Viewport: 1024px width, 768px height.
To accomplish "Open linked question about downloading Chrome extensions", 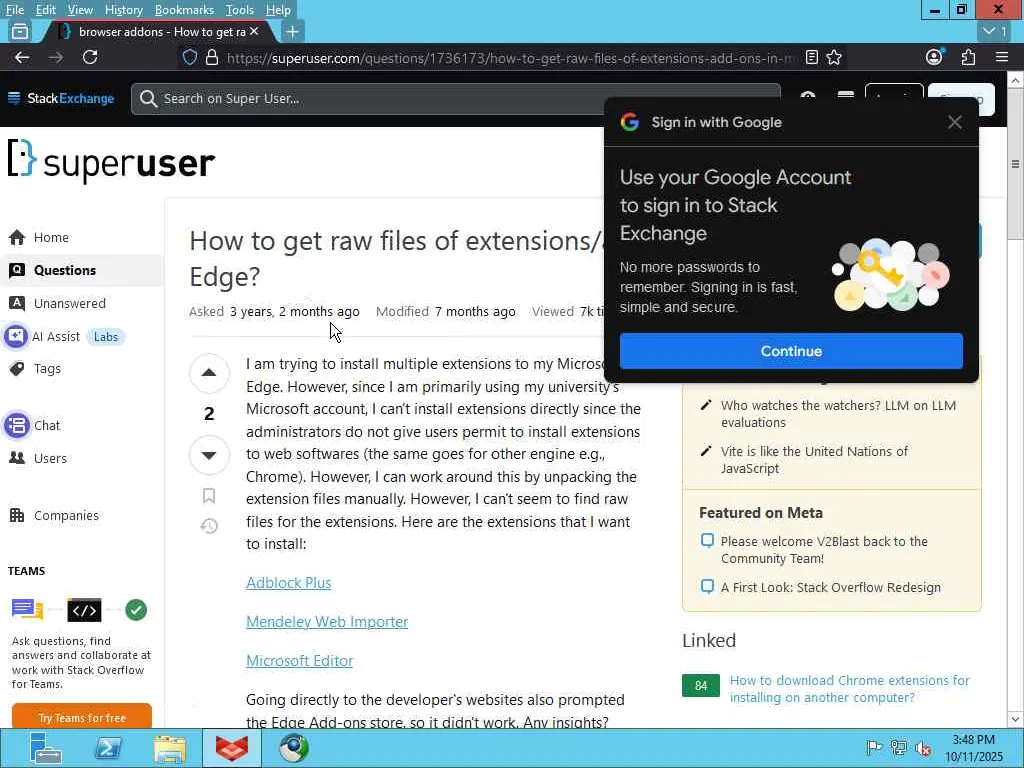I will (x=850, y=689).
